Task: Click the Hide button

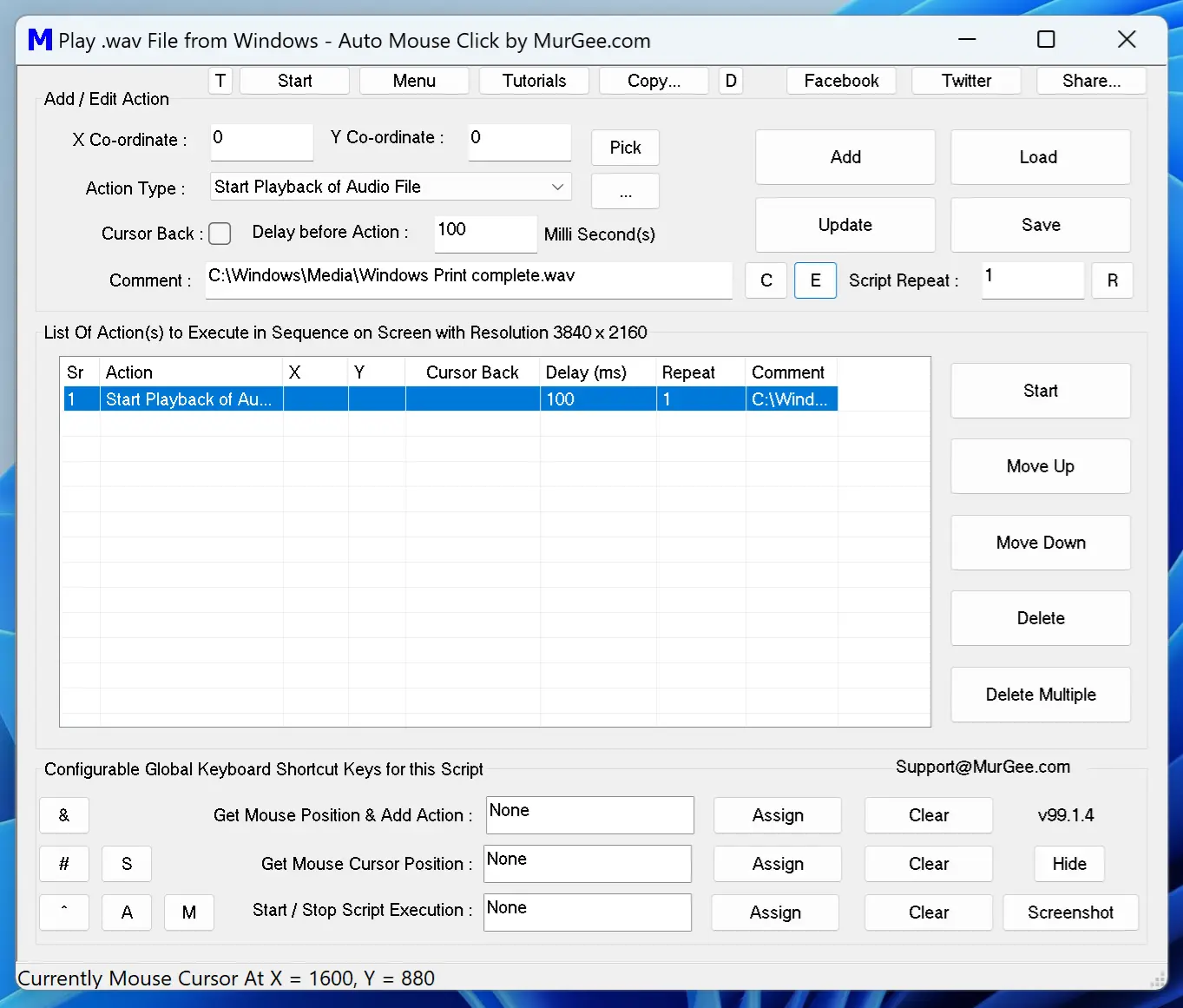Action: coord(1069,864)
